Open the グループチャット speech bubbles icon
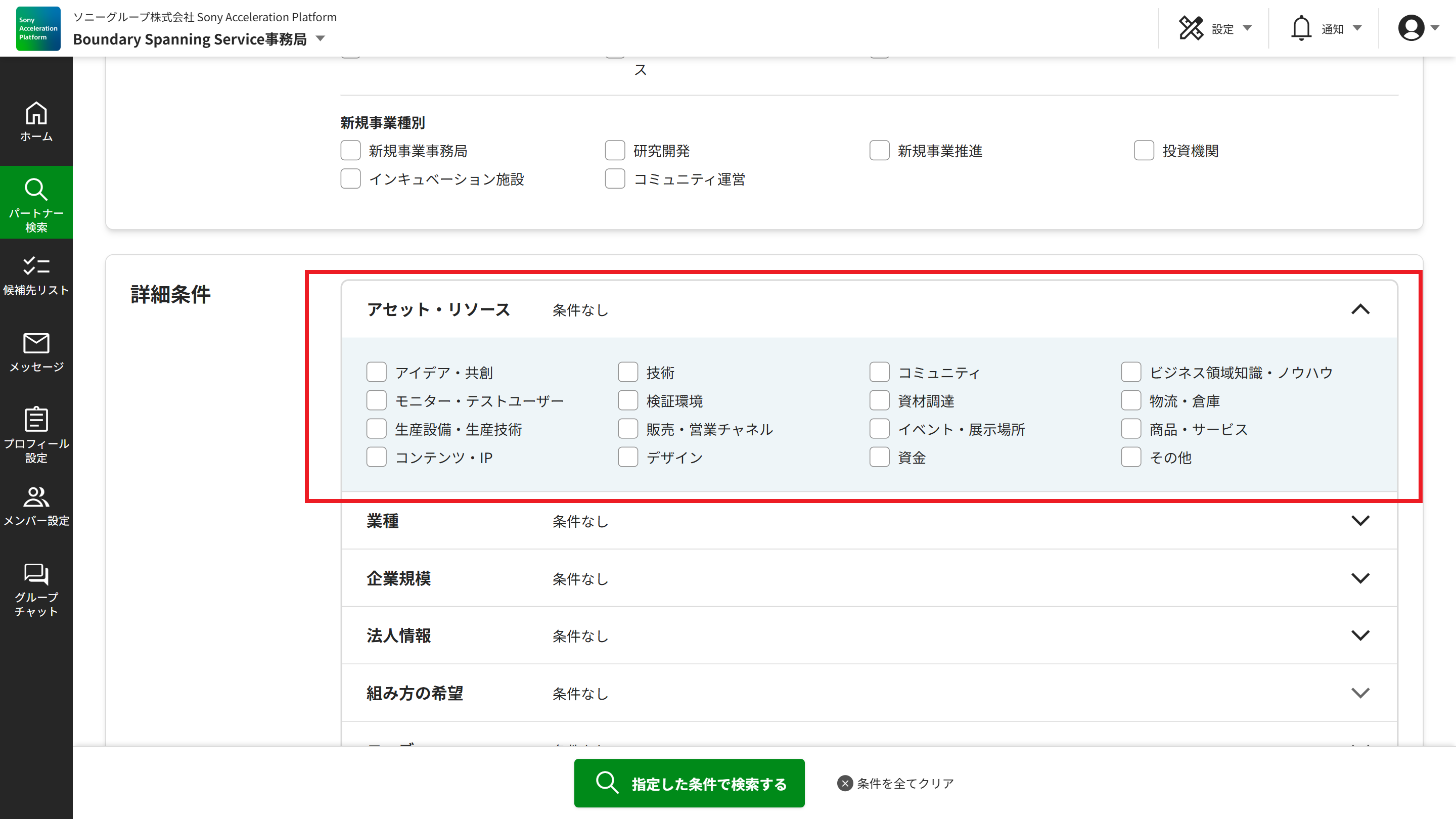This screenshot has width=1456, height=819. click(x=36, y=574)
